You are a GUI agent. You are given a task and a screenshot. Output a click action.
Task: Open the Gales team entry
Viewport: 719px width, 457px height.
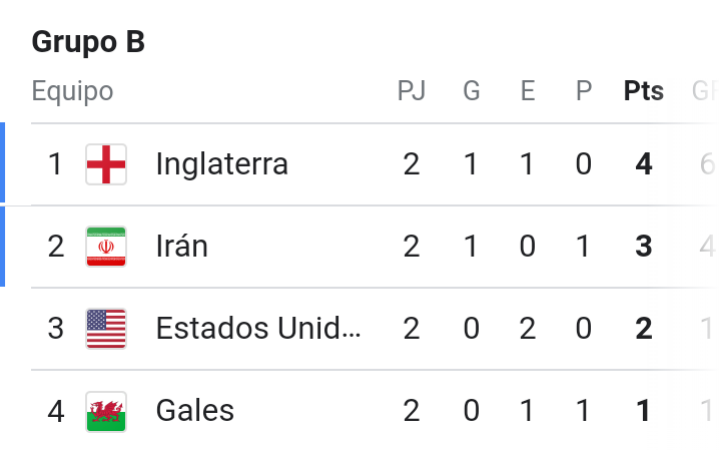(x=195, y=410)
